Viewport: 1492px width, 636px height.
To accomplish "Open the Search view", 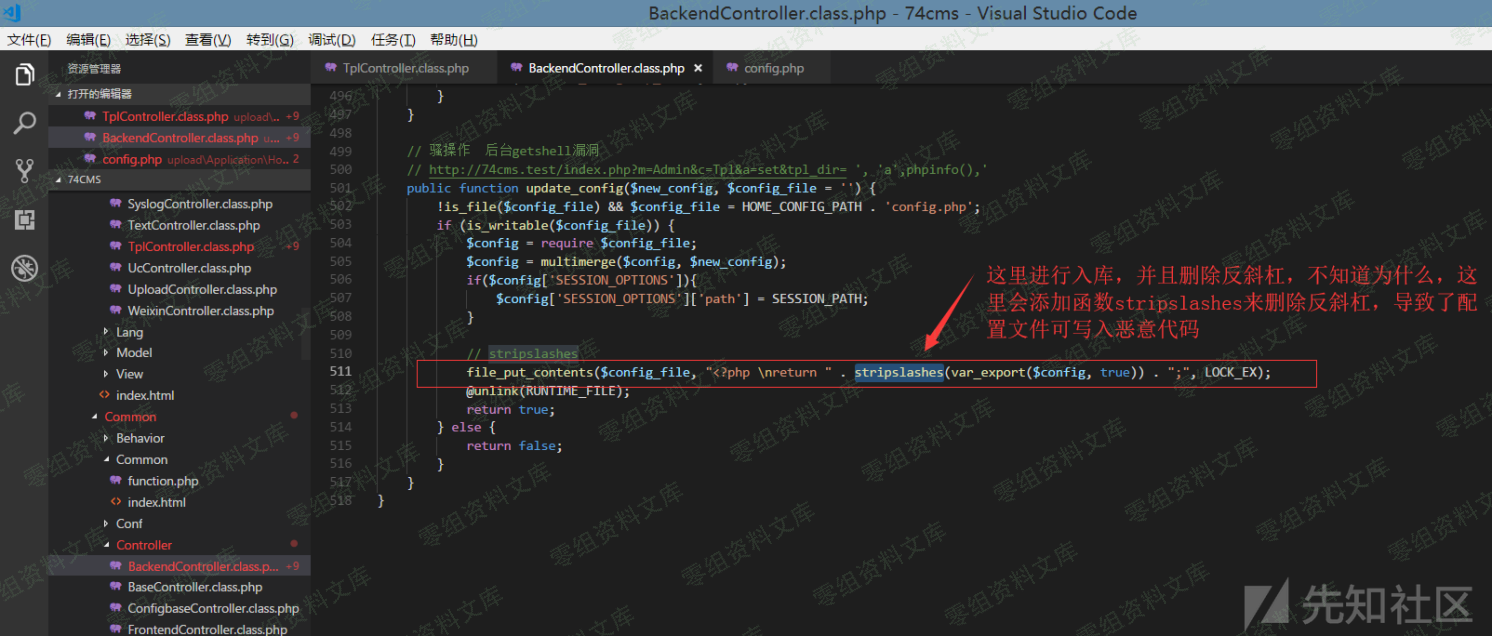I will [x=24, y=122].
